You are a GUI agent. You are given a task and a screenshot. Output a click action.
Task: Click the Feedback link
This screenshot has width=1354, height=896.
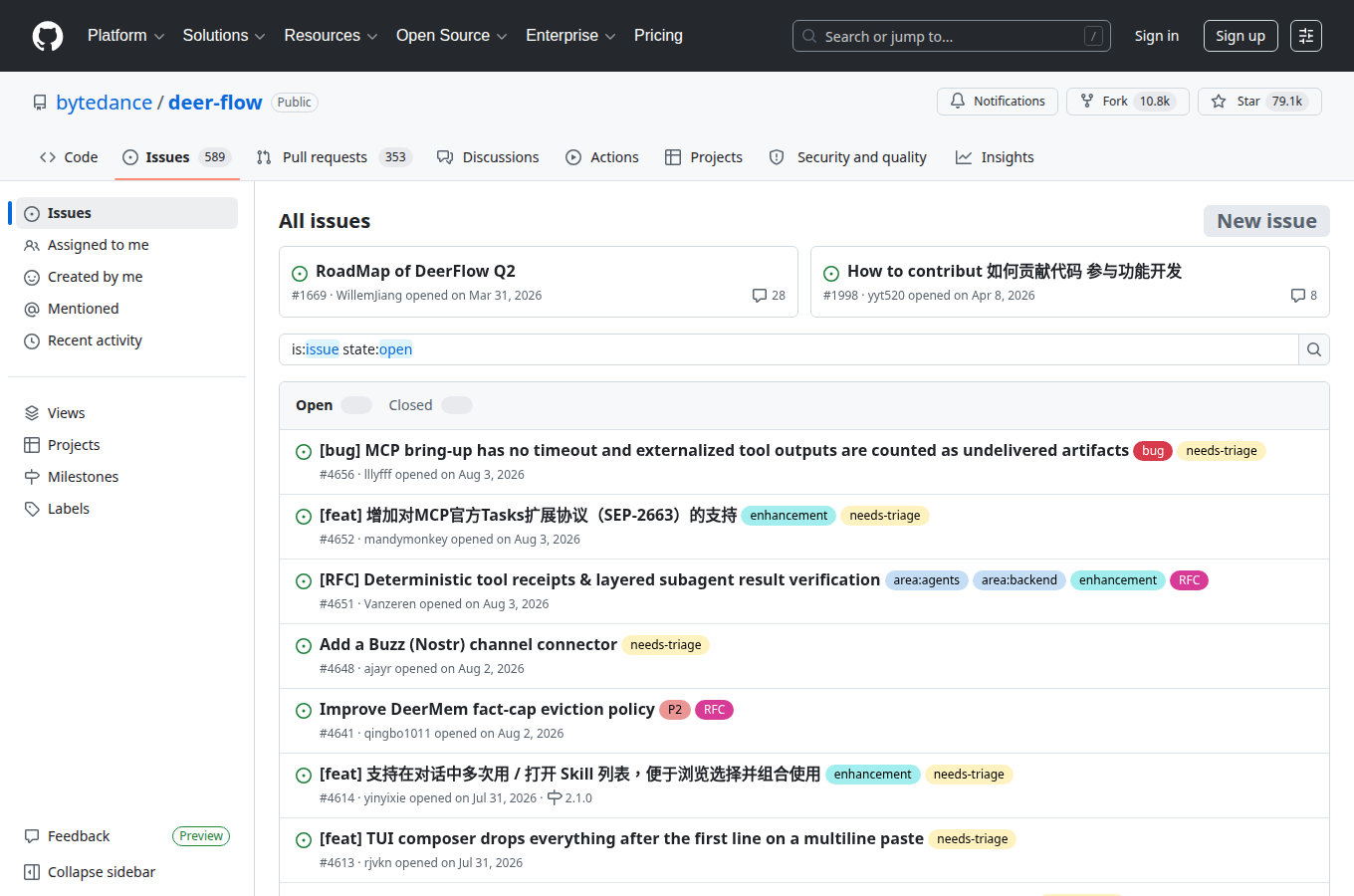pyautogui.click(x=79, y=836)
